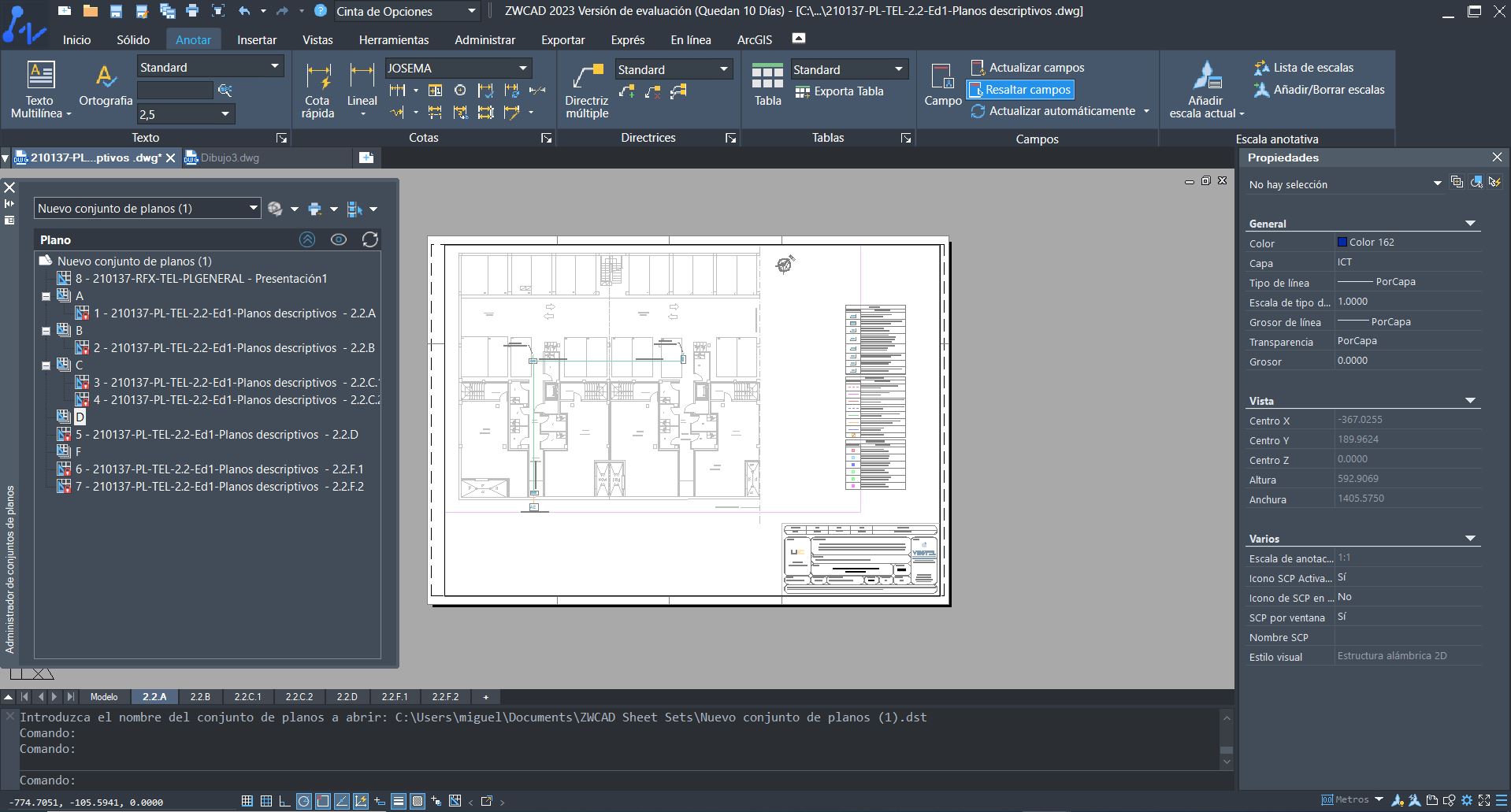Refresh the sheet set list
This screenshot has height=812, width=1511.
pos(369,239)
